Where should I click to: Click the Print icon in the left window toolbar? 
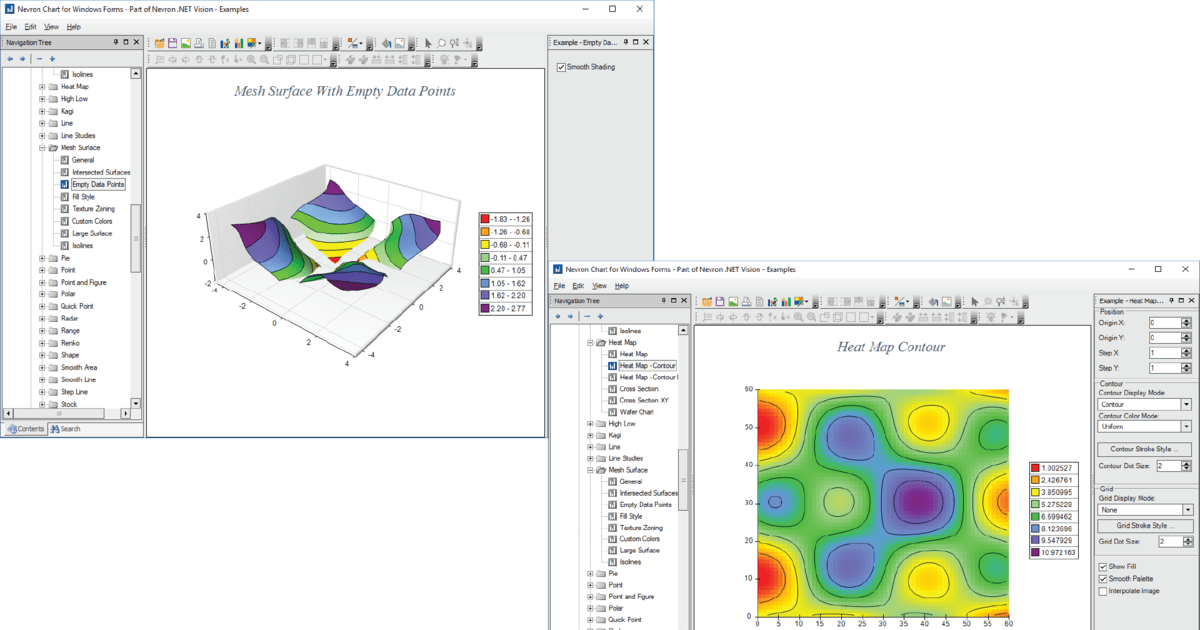[199, 44]
